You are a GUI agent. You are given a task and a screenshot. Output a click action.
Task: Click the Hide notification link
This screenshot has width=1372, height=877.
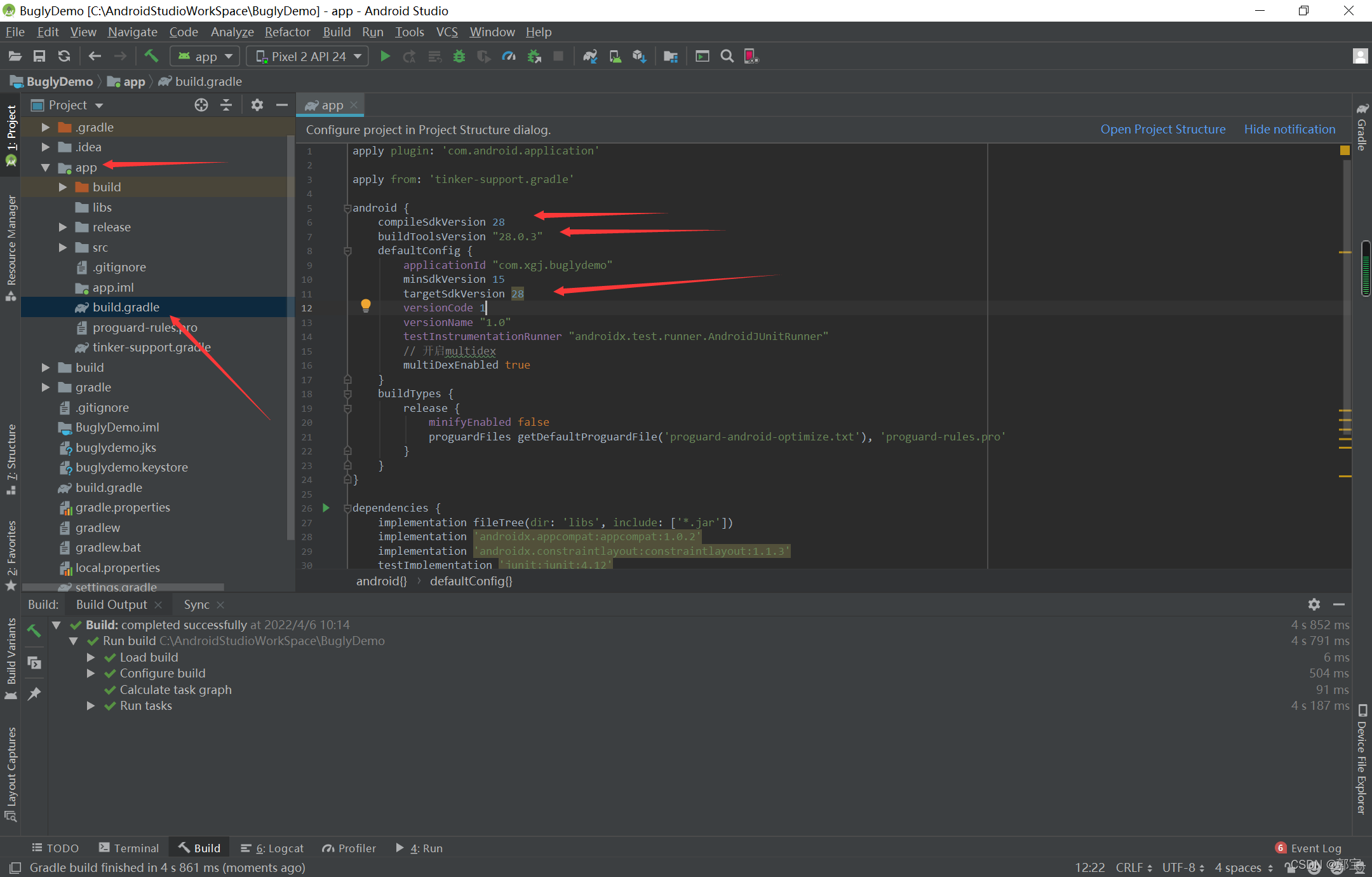[1289, 129]
